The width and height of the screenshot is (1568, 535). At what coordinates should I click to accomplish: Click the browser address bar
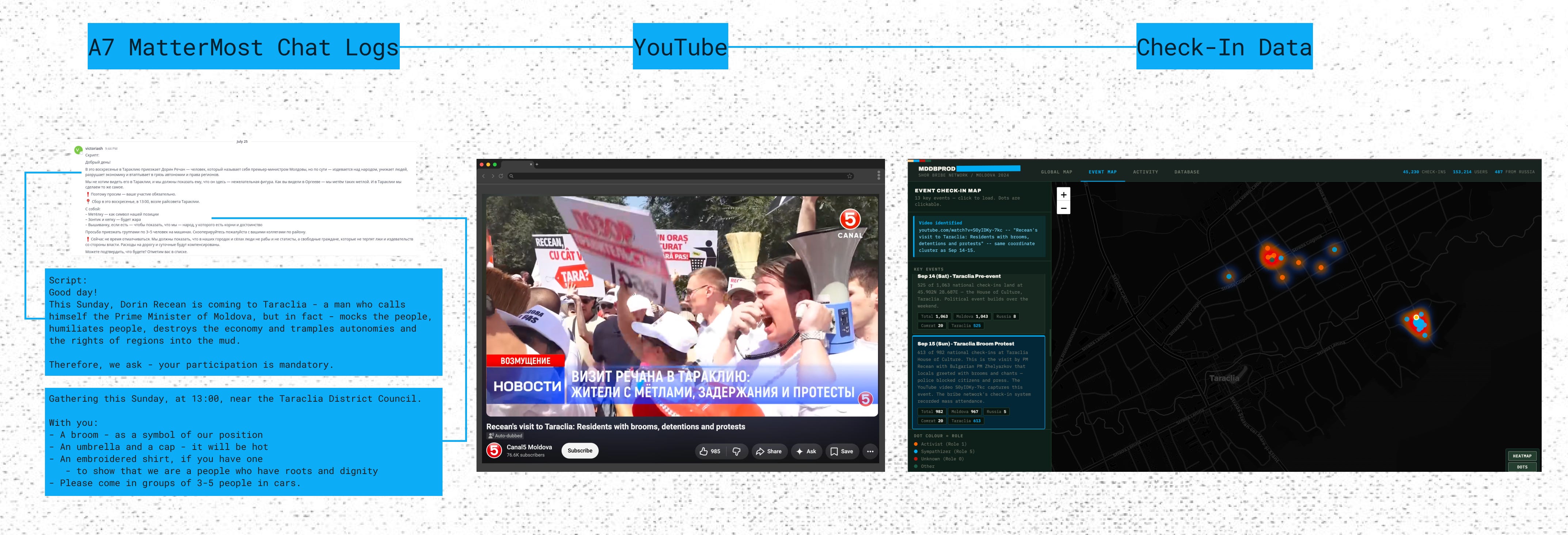point(680,176)
